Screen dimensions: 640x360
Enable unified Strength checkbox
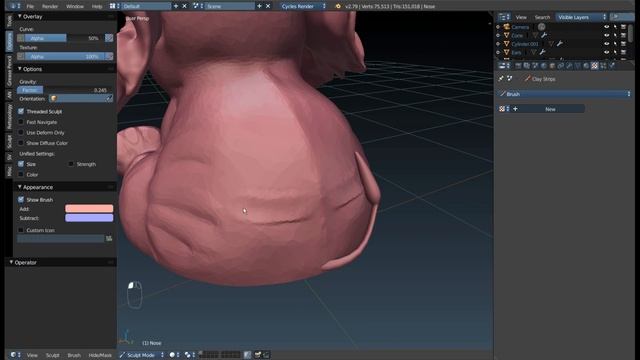(71, 164)
